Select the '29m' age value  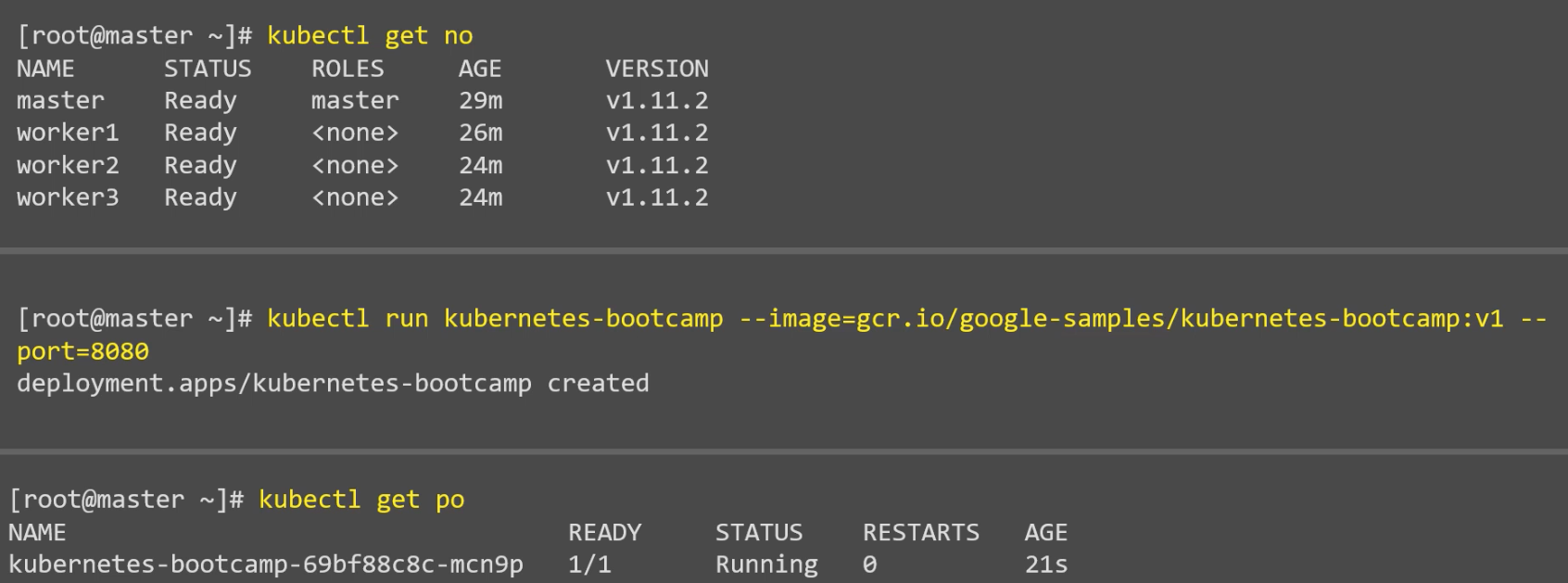[481, 100]
